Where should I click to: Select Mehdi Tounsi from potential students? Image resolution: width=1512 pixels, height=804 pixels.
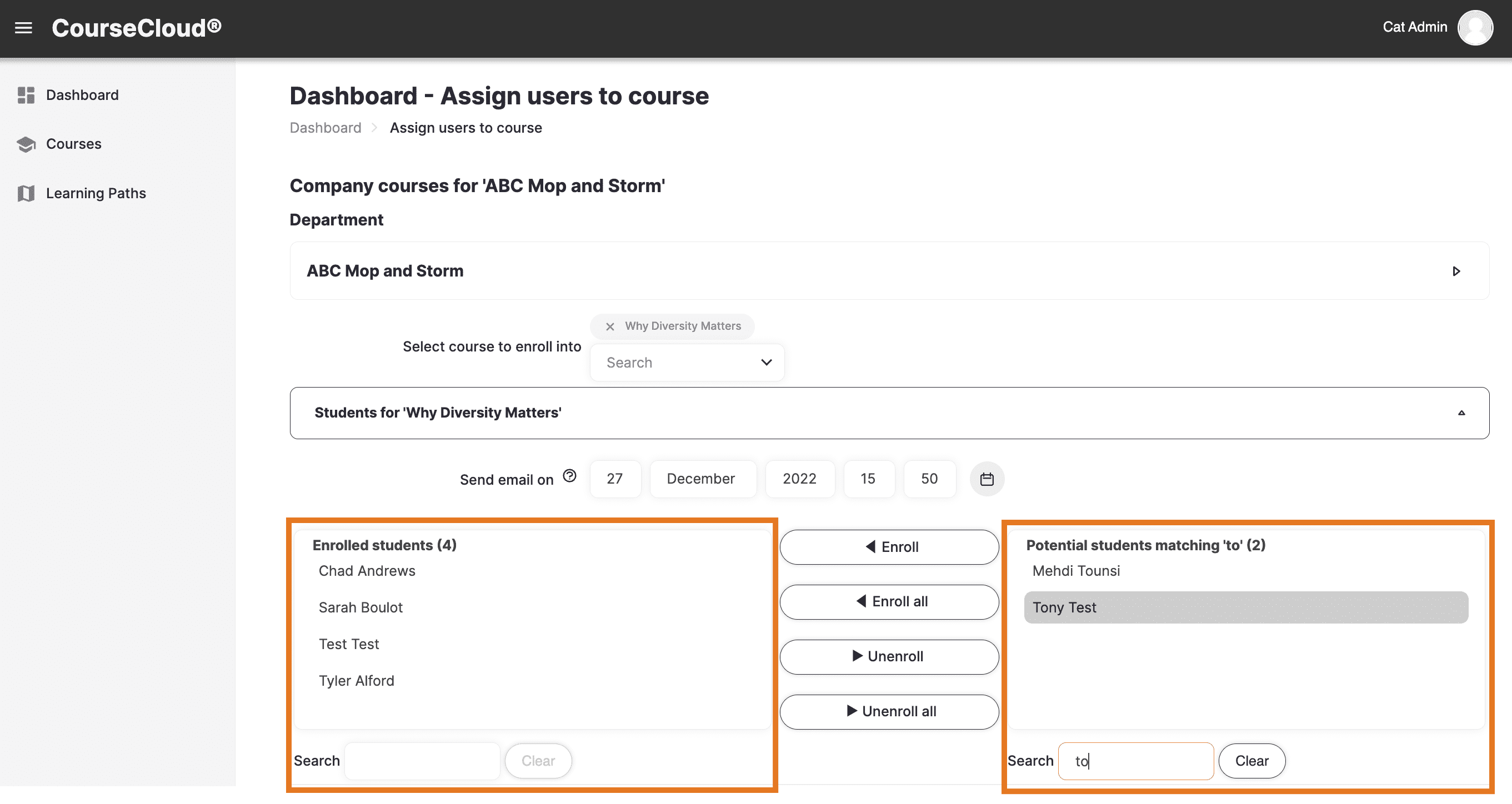click(1076, 571)
